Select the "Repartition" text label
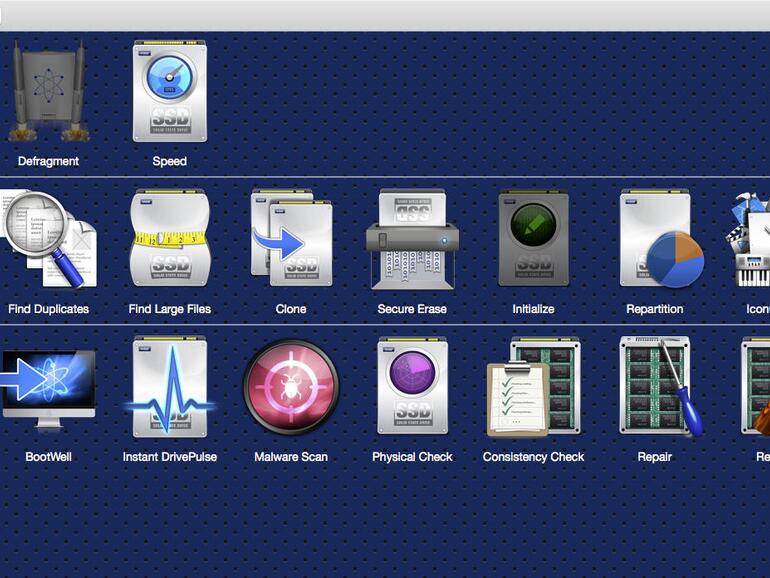Screen dimensions: 770x578 click(655, 309)
